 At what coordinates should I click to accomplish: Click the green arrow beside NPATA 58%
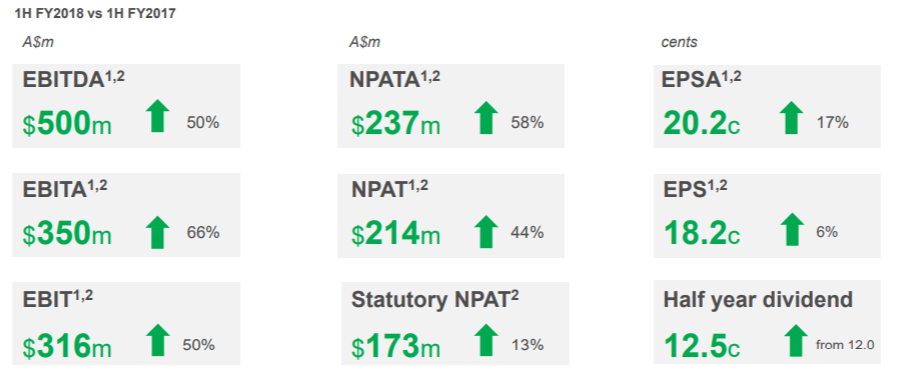click(x=486, y=117)
